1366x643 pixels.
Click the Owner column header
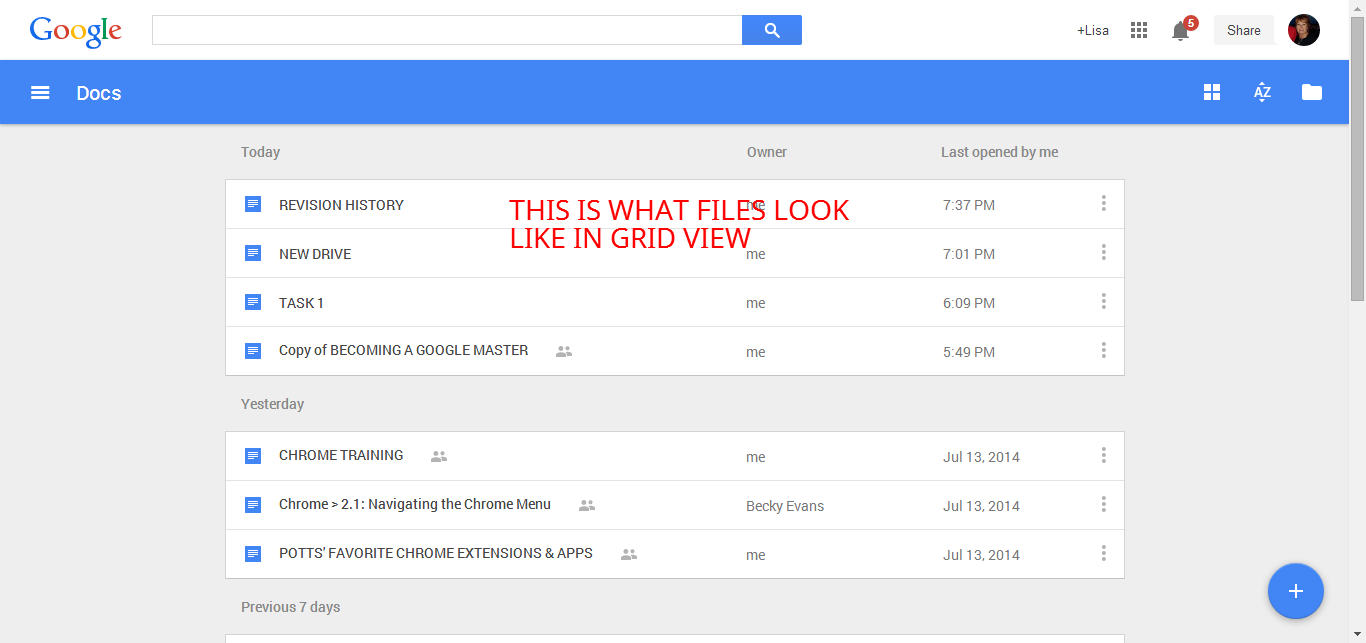[x=767, y=152]
